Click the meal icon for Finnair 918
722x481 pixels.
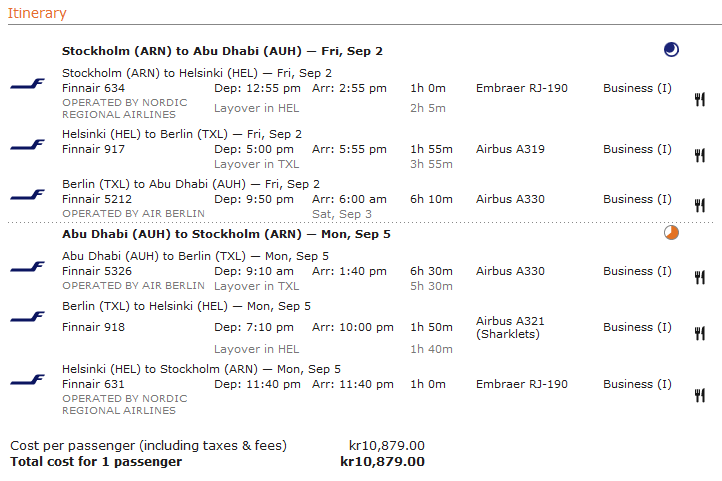point(700,333)
